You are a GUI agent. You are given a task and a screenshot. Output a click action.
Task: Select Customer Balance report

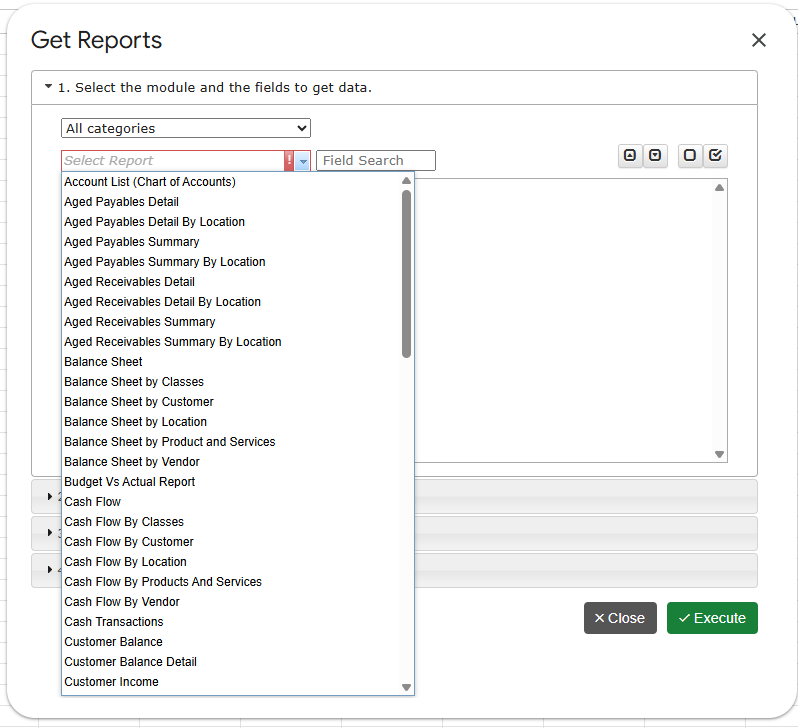coord(232,642)
